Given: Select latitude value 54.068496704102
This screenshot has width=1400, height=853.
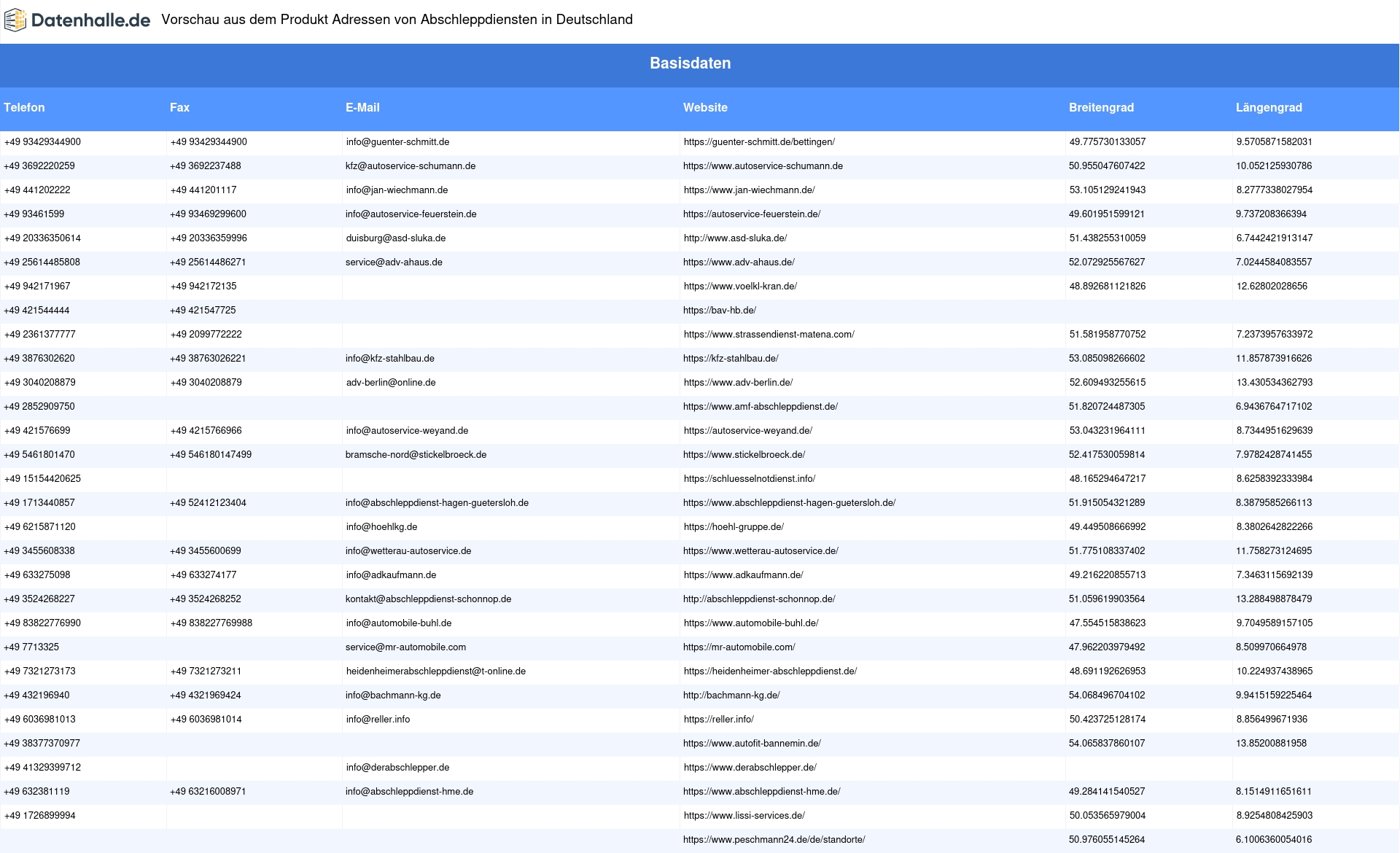Looking at the screenshot, I should pyautogui.click(x=1107, y=696).
